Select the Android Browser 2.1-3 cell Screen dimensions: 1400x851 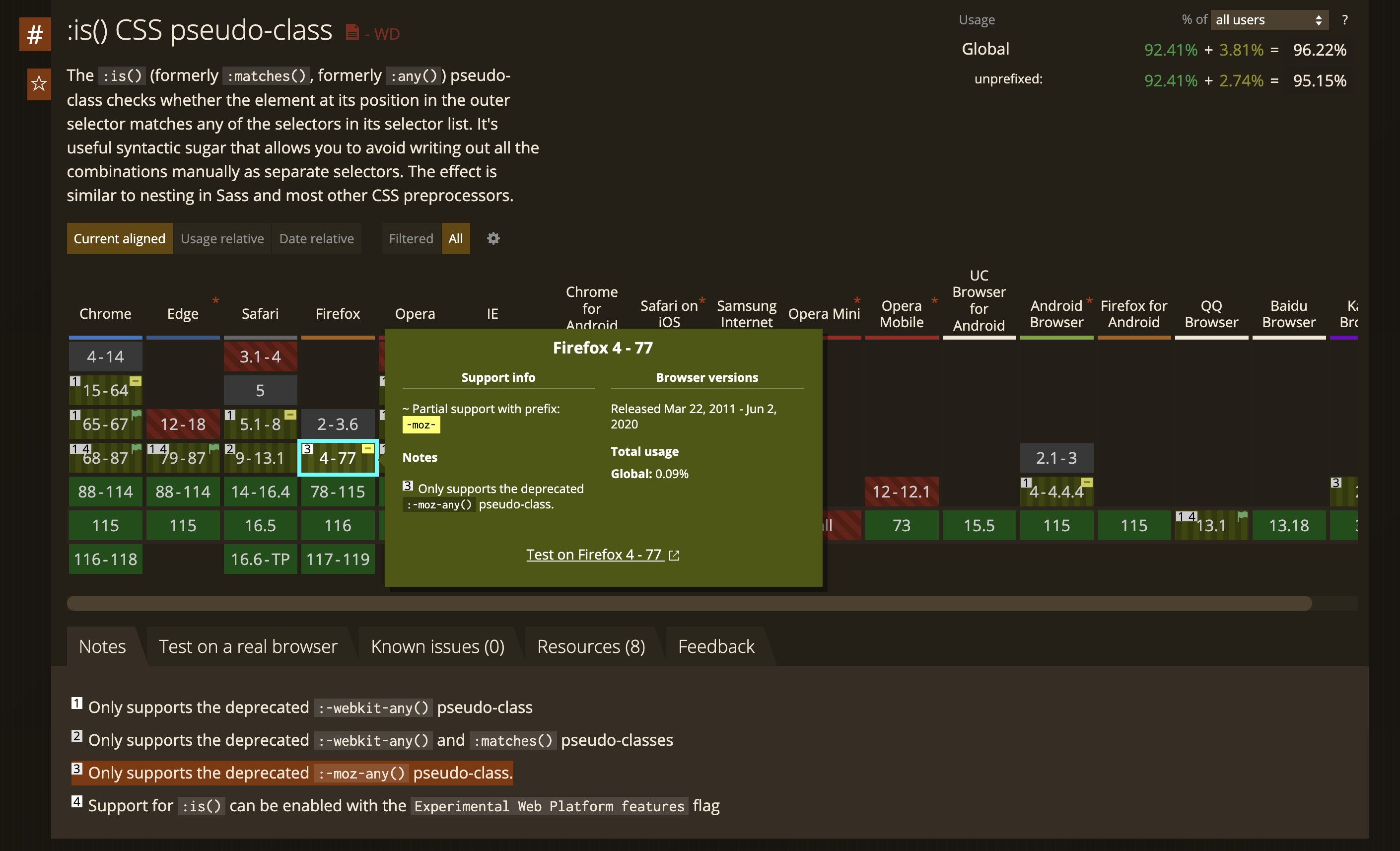pos(1056,458)
